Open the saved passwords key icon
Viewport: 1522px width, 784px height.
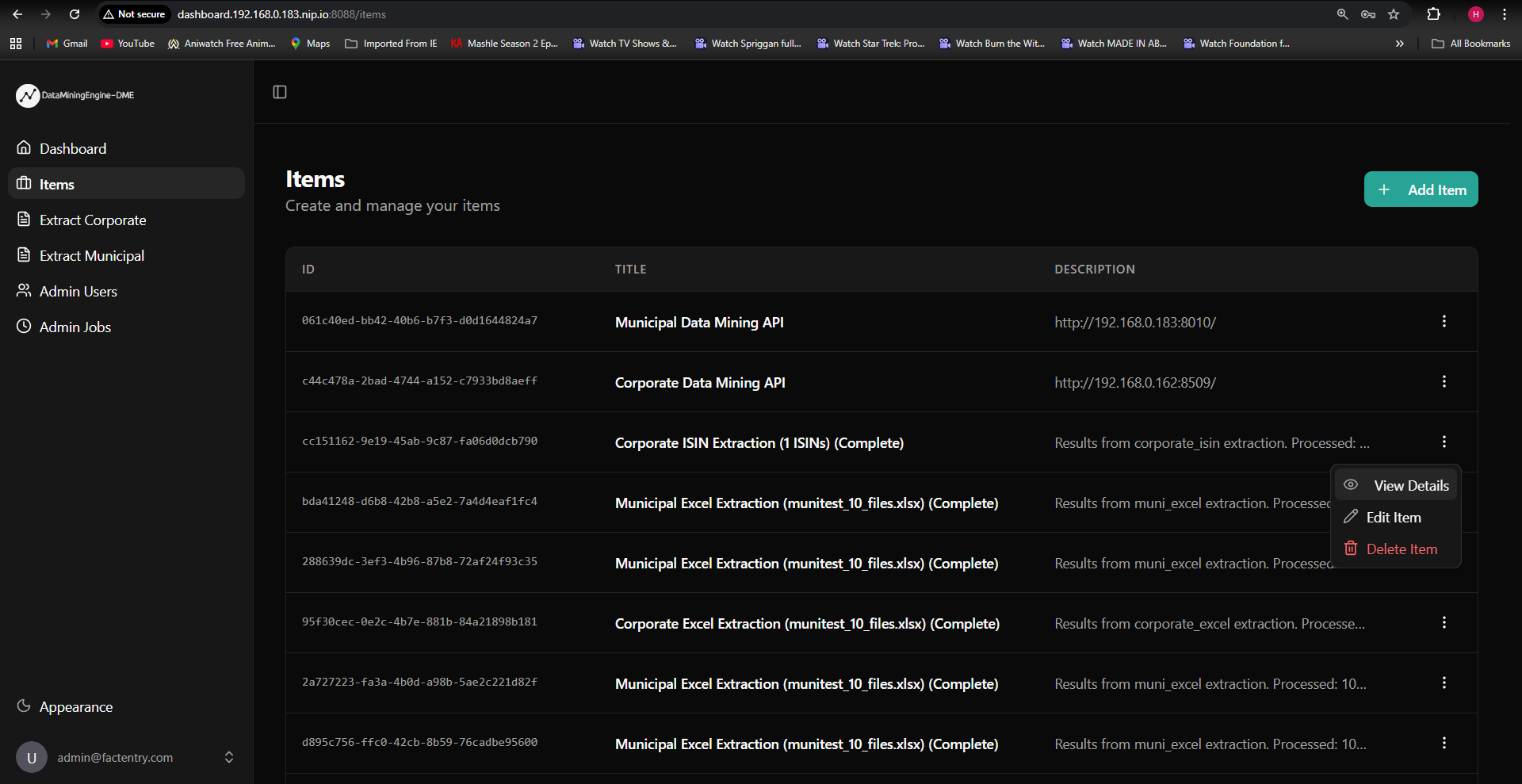[1368, 14]
